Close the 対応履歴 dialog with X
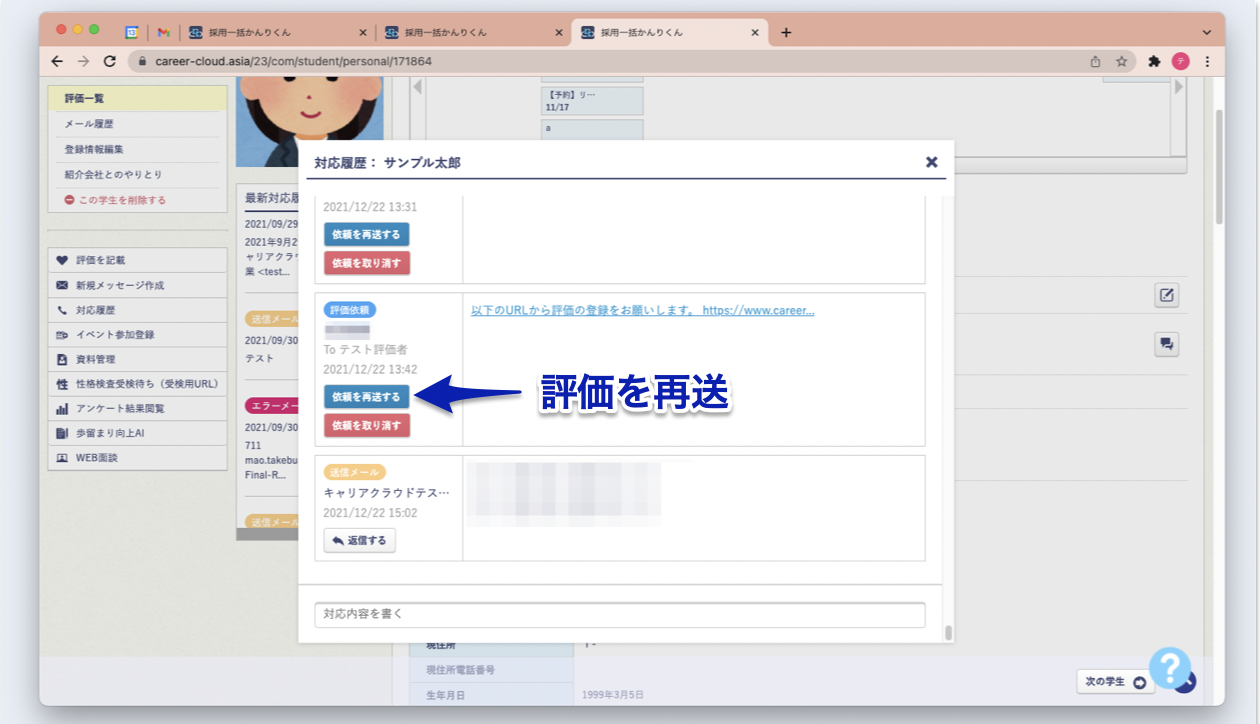The image size is (1260, 724). [931, 162]
